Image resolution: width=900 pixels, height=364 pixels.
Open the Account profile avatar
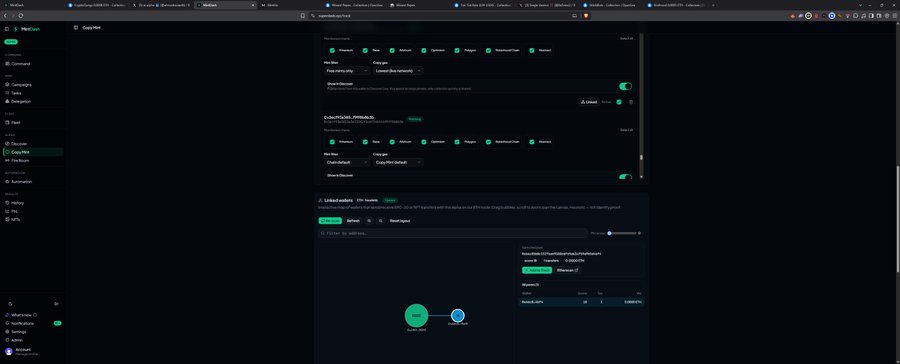tap(9, 351)
